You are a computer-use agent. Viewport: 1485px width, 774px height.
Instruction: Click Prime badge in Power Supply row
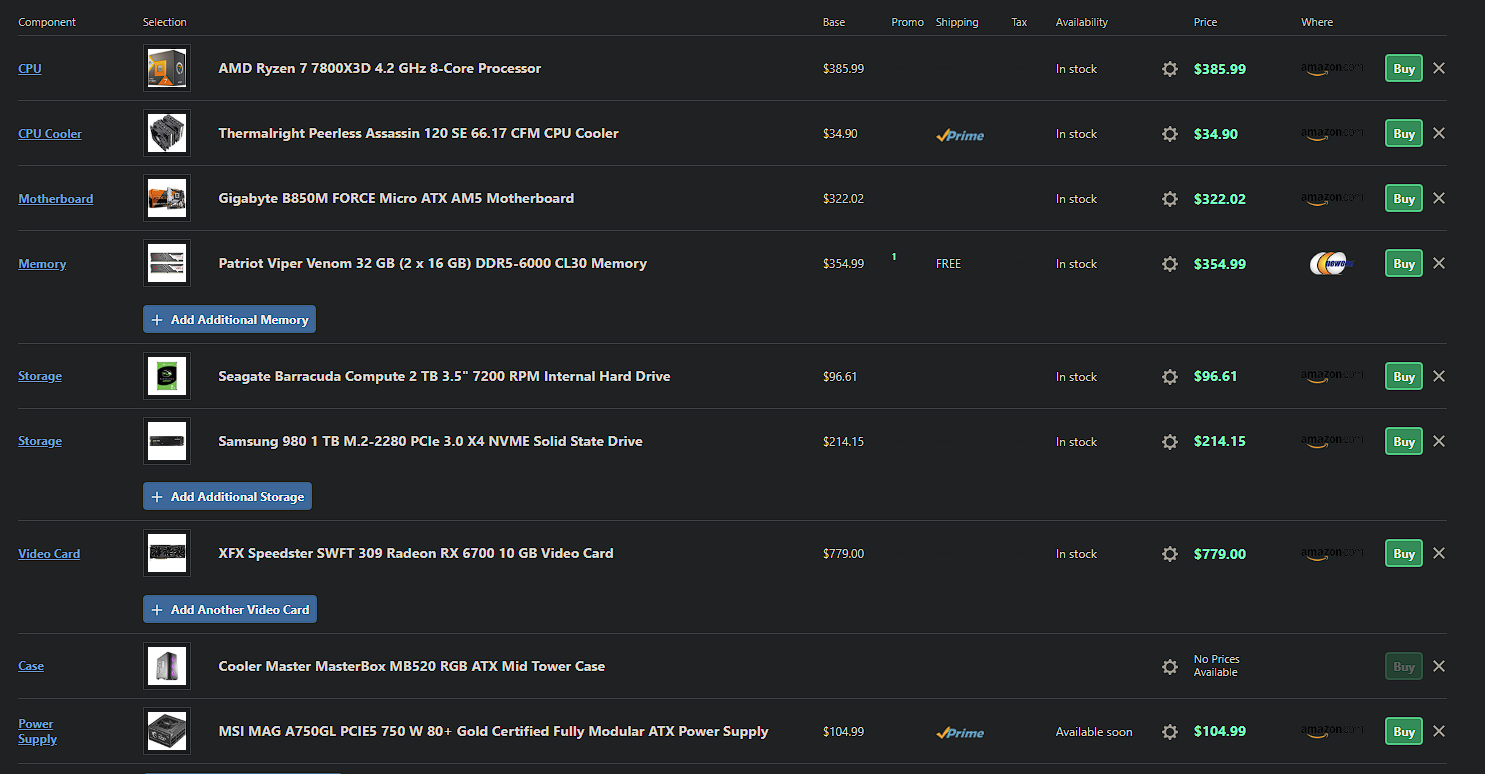(960, 733)
